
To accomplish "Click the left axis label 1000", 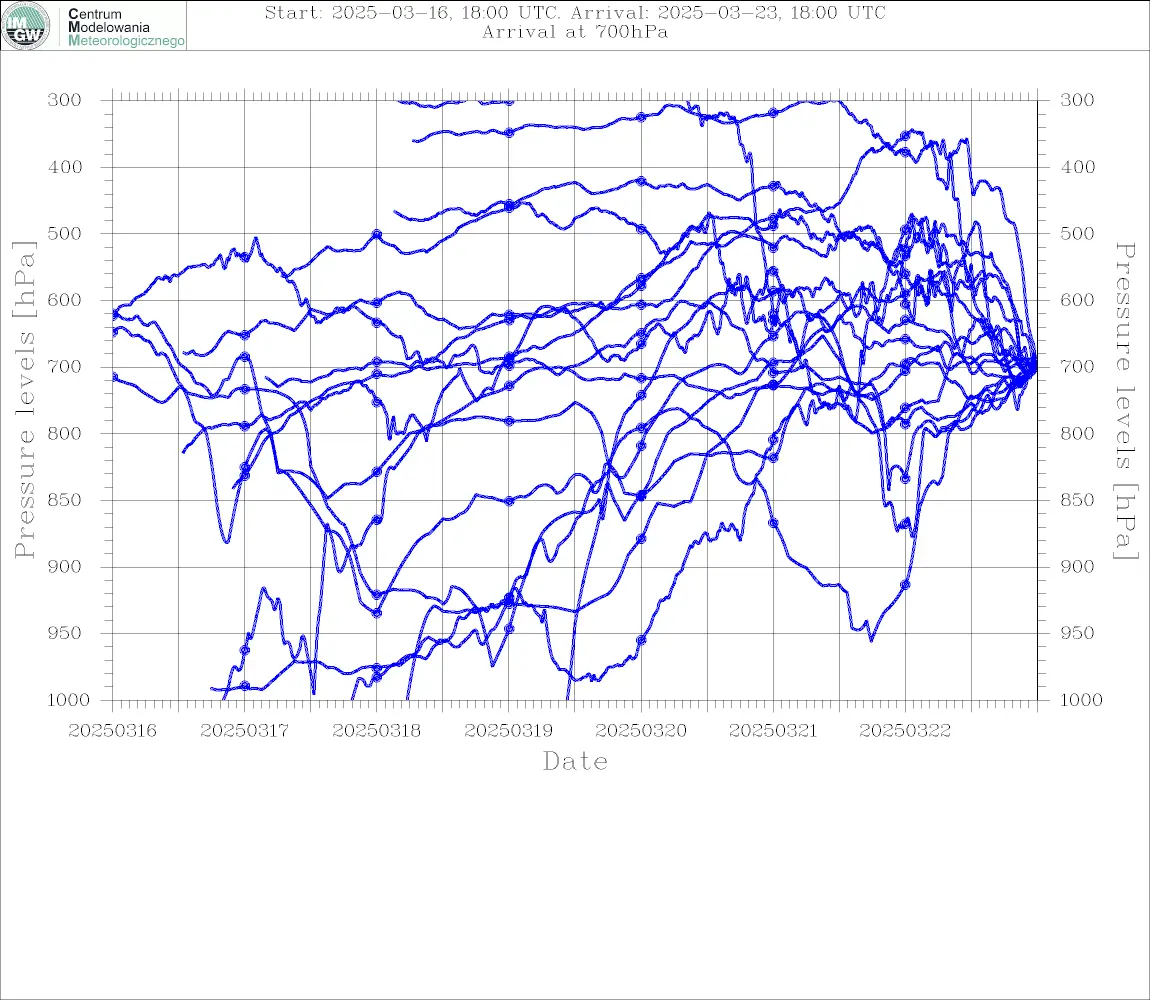I will point(68,700).
